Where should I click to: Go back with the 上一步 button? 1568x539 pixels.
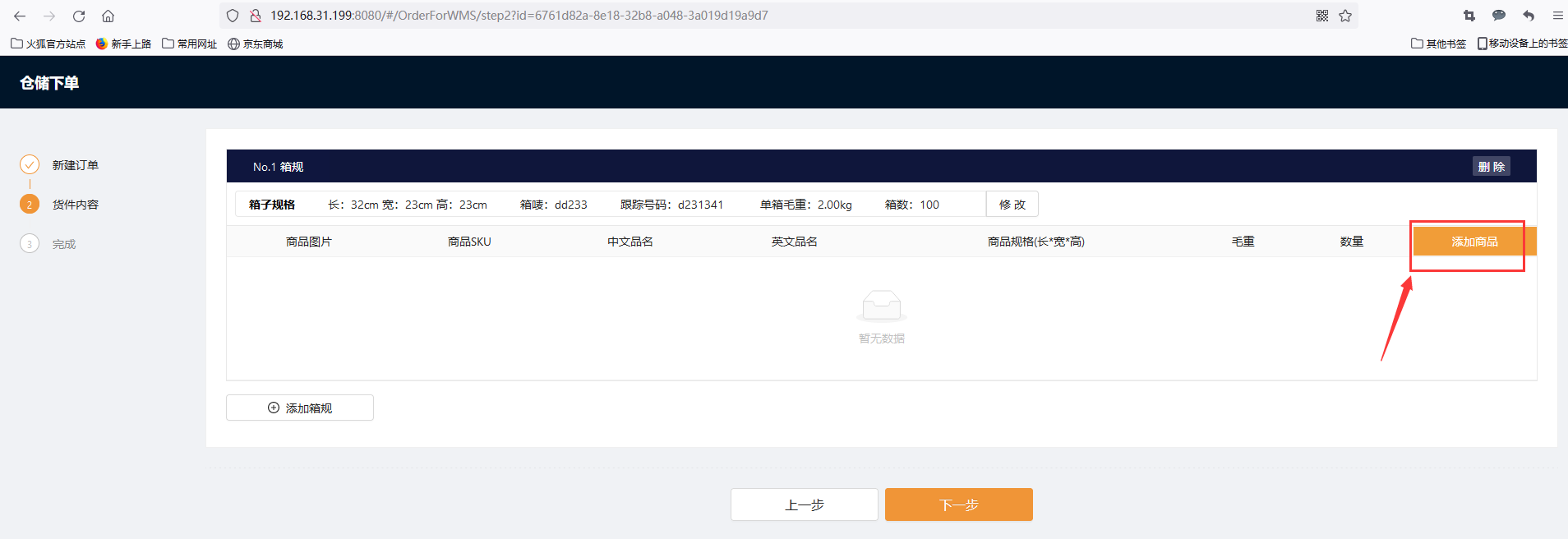804,504
